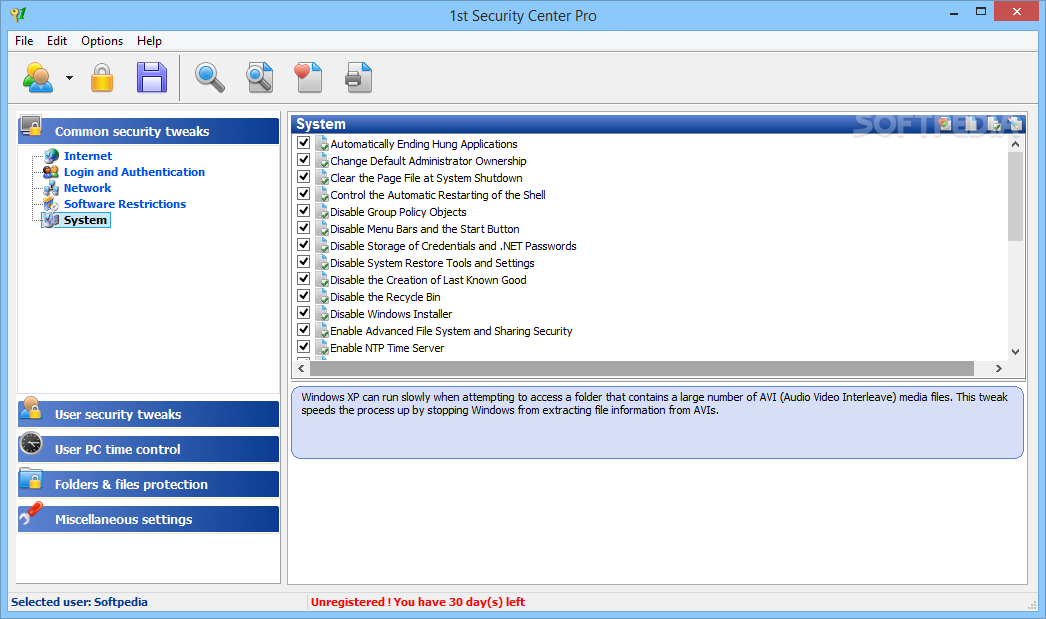1046x619 pixels.
Task: Toggle Change Default Administrator Ownership checkbox
Action: 304,160
